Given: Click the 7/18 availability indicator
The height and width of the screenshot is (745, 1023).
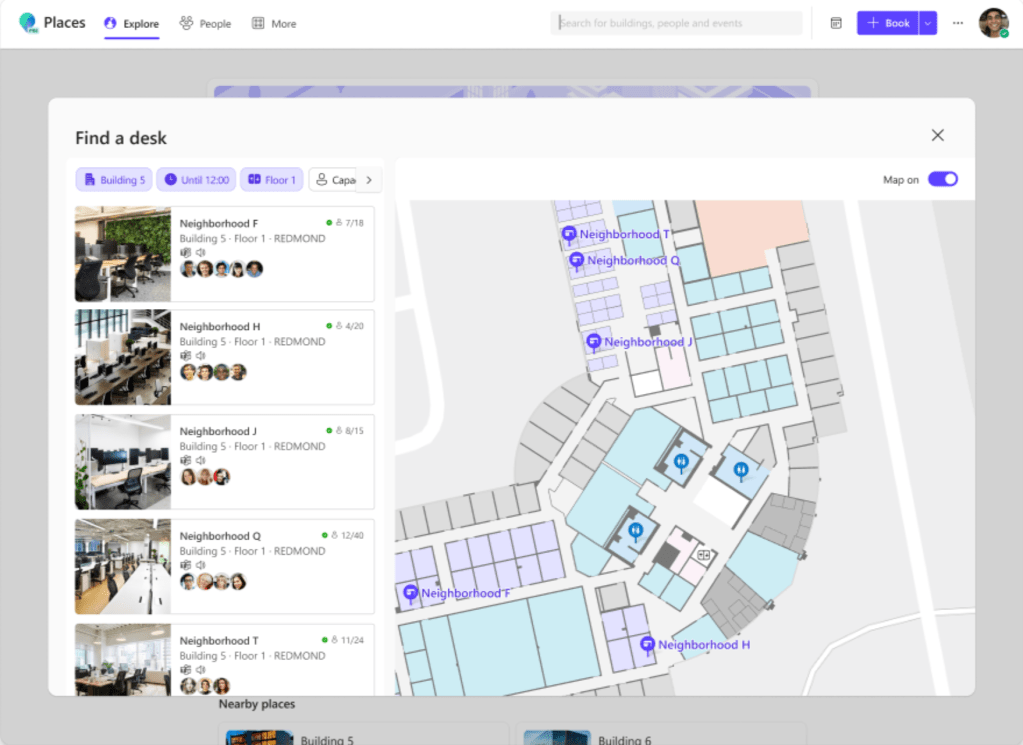Looking at the screenshot, I should click(345, 222).
